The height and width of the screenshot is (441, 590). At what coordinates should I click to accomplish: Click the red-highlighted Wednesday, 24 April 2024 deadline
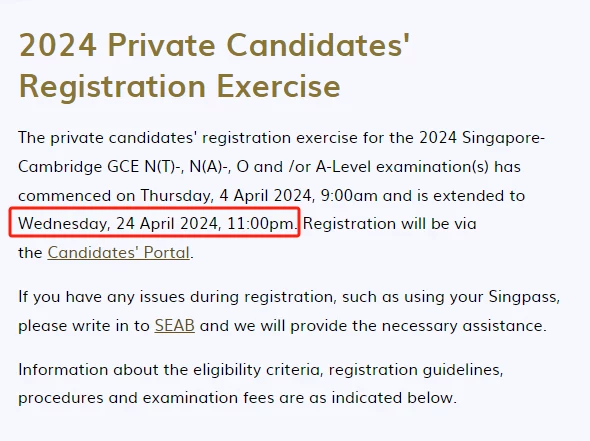pos(155,223)
